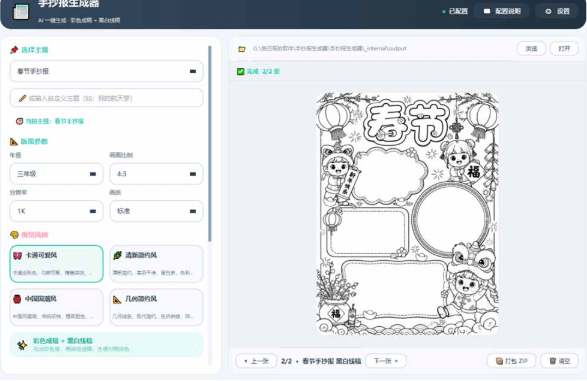Image resolution: width=587 pixels, height=381 pixels.
Task: Select the 中国国潮风 style card
Action: tap(57, 307)
